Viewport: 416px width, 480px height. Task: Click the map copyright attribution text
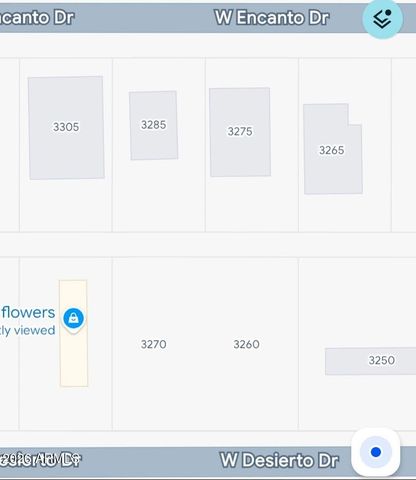click(x=40, y=459)
